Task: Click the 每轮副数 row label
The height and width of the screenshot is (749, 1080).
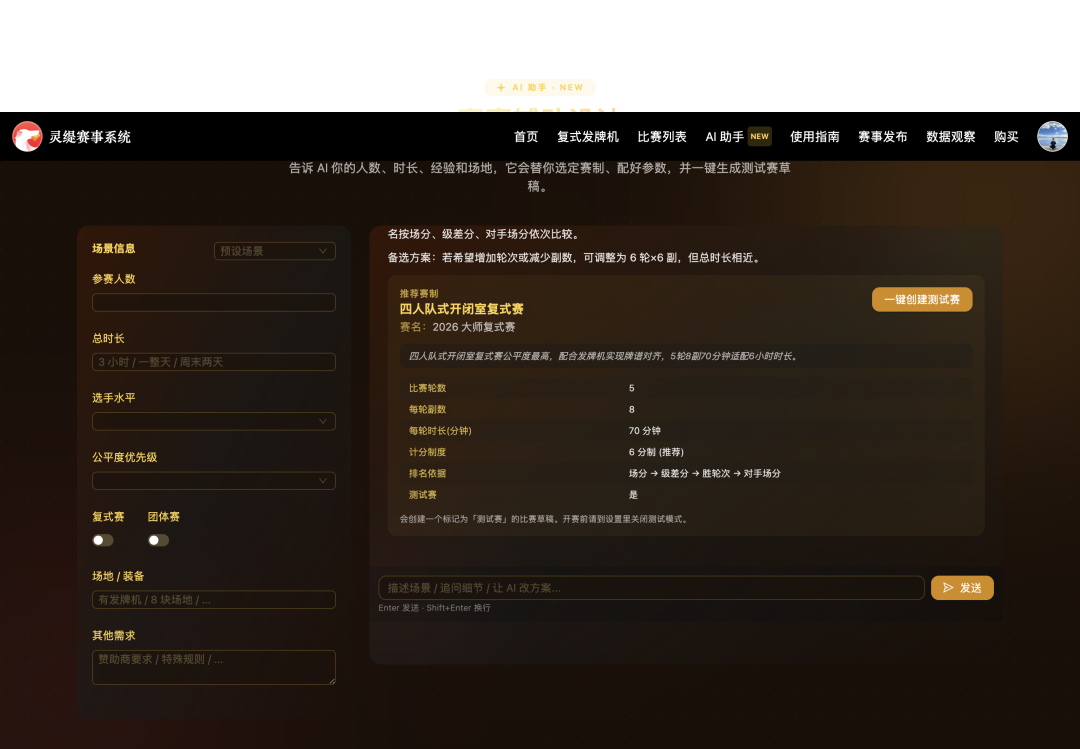Action: [427, 409]
